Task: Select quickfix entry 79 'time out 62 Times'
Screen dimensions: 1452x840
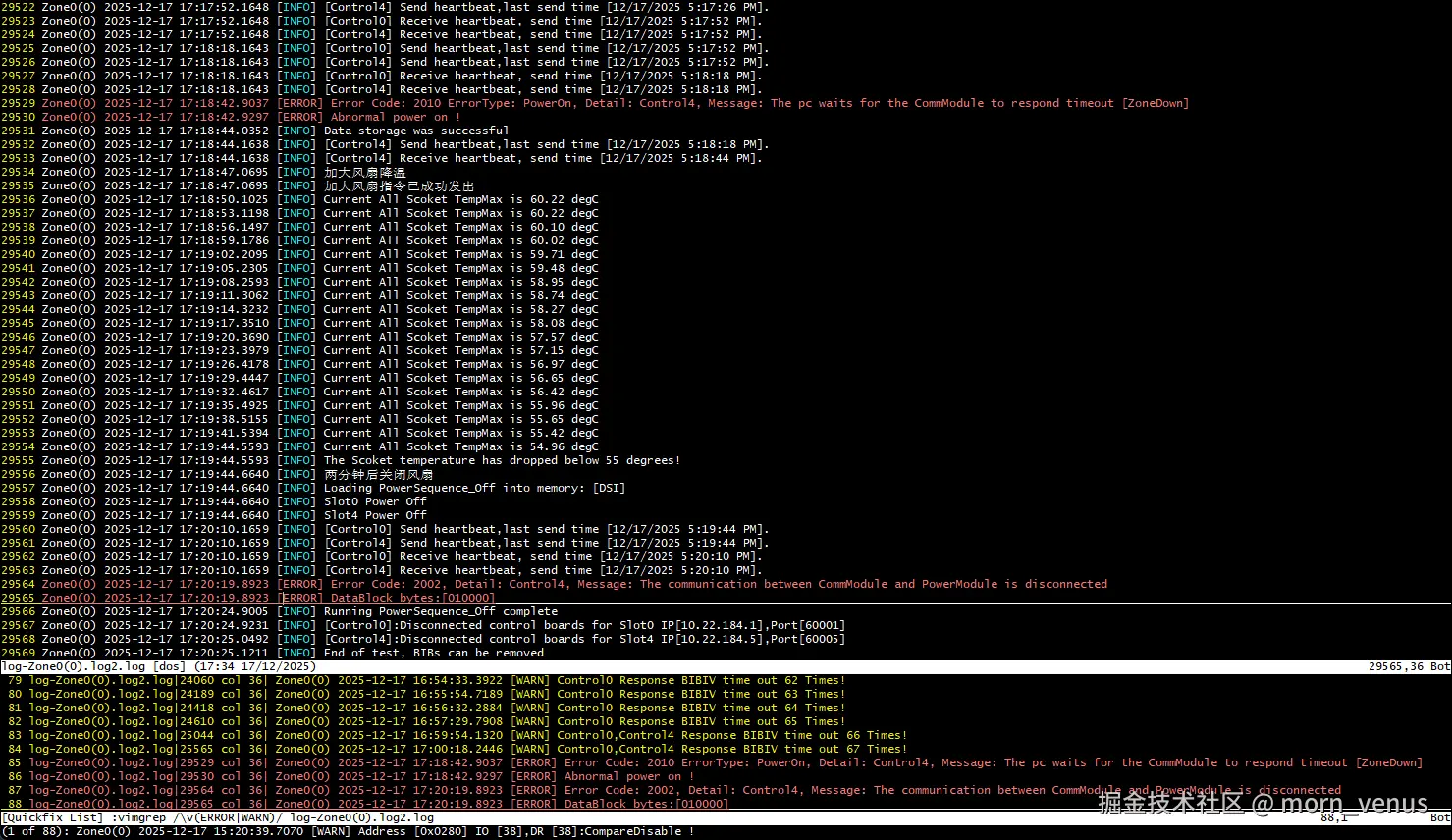Action: 426,680
